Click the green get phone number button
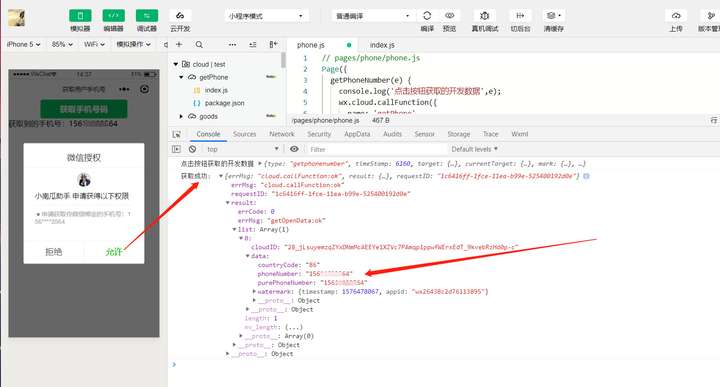Viewport: 720px width, 387px height. (x=84, y=109)
